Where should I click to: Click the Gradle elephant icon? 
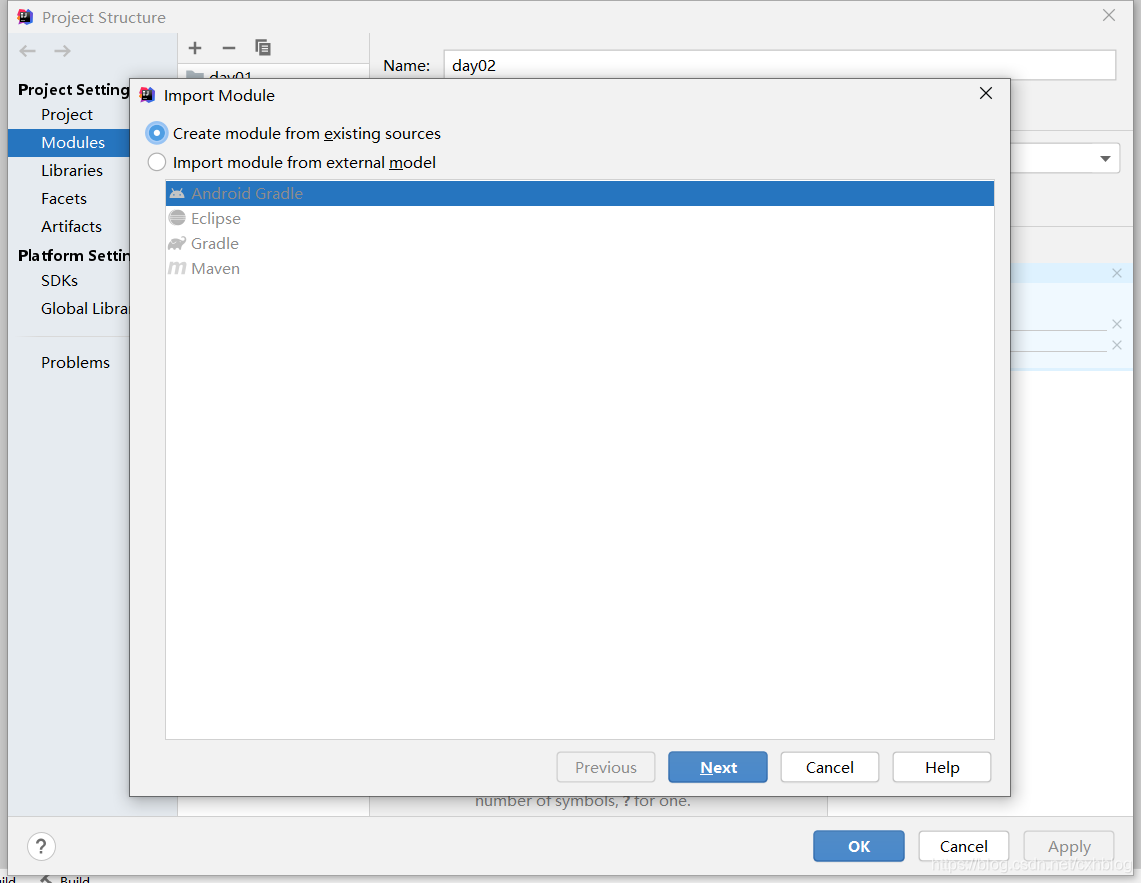click(x=177, y=243)
